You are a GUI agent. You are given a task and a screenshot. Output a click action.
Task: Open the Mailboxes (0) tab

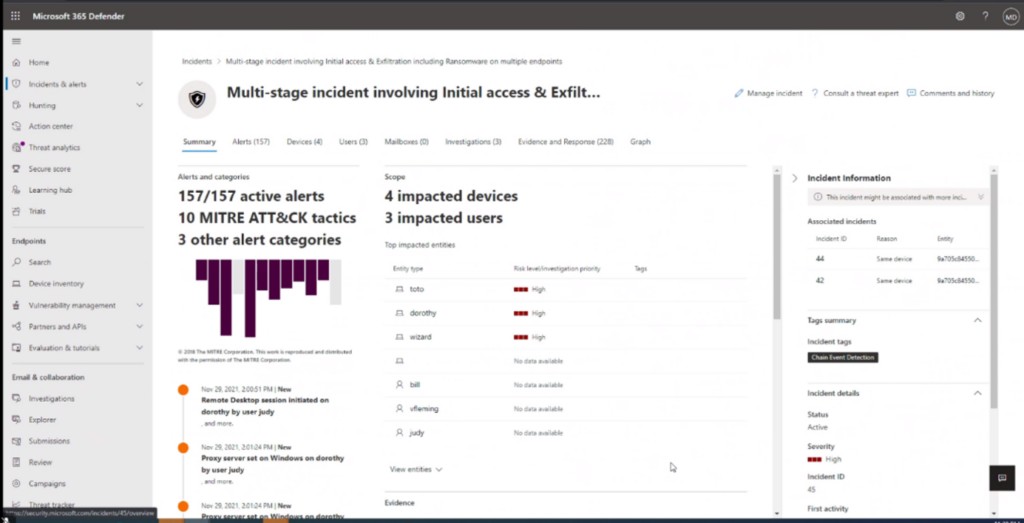point(406,142)
